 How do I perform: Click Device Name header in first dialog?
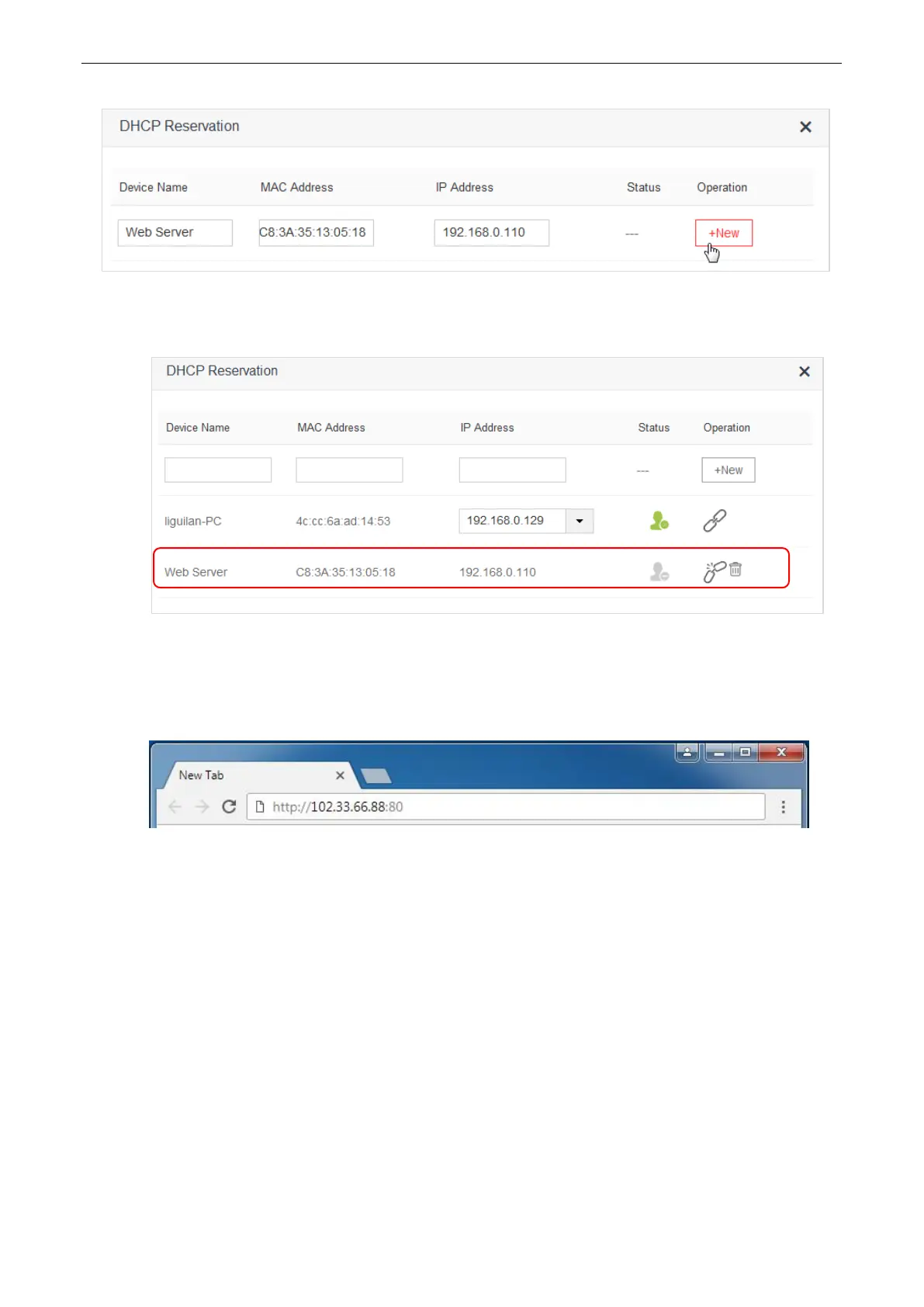point(153,188)
